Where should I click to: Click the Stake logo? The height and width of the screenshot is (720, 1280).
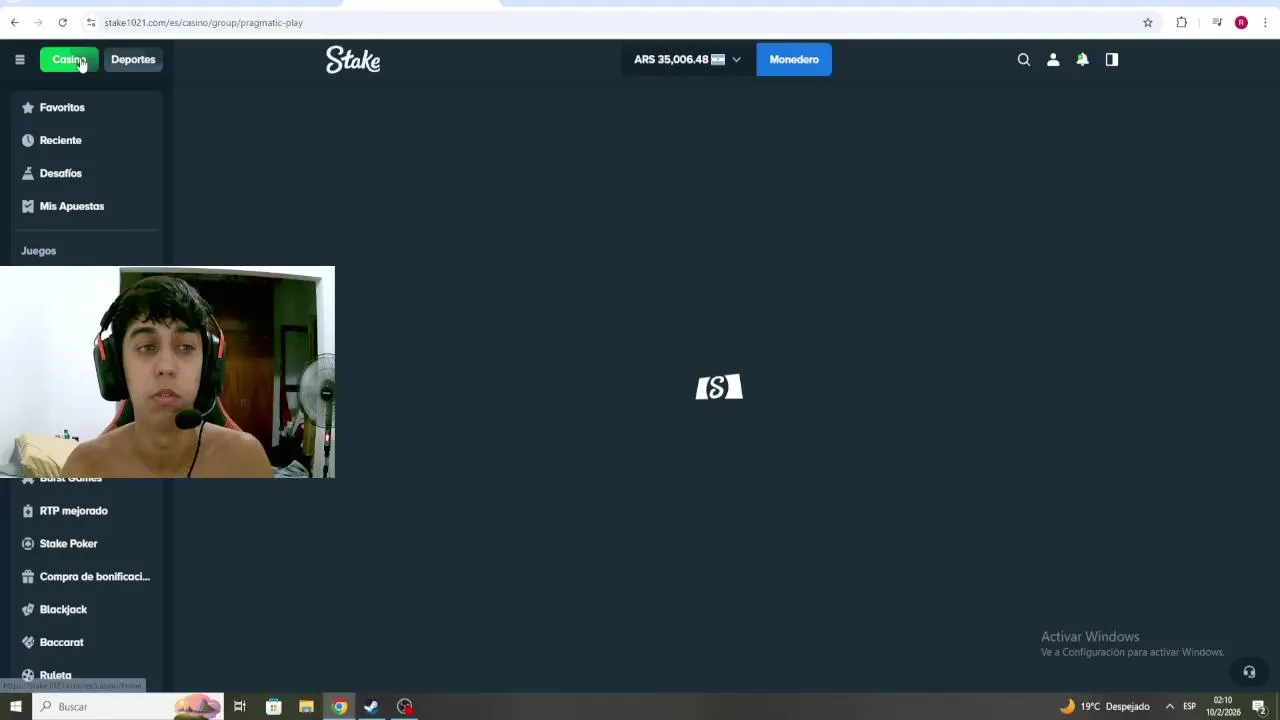tap(353, 60)
